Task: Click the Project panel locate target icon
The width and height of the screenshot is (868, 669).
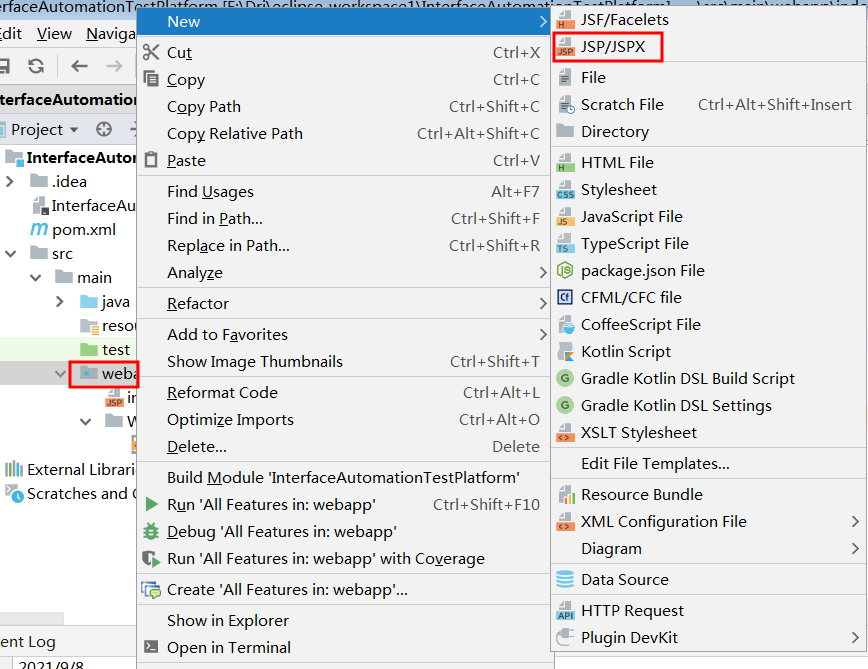Action: pyautogui.click(x=104, y=129)
